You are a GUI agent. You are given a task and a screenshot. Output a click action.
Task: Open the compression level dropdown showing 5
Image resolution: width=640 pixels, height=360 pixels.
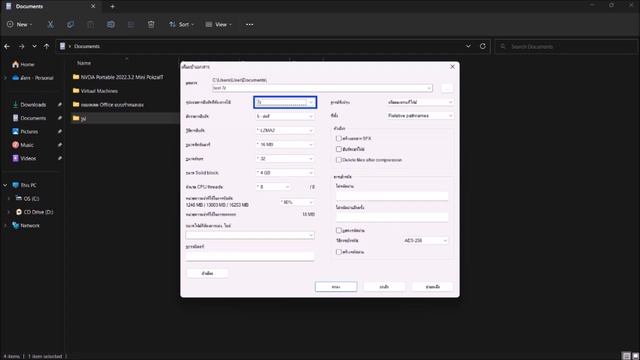click(285, 116)
